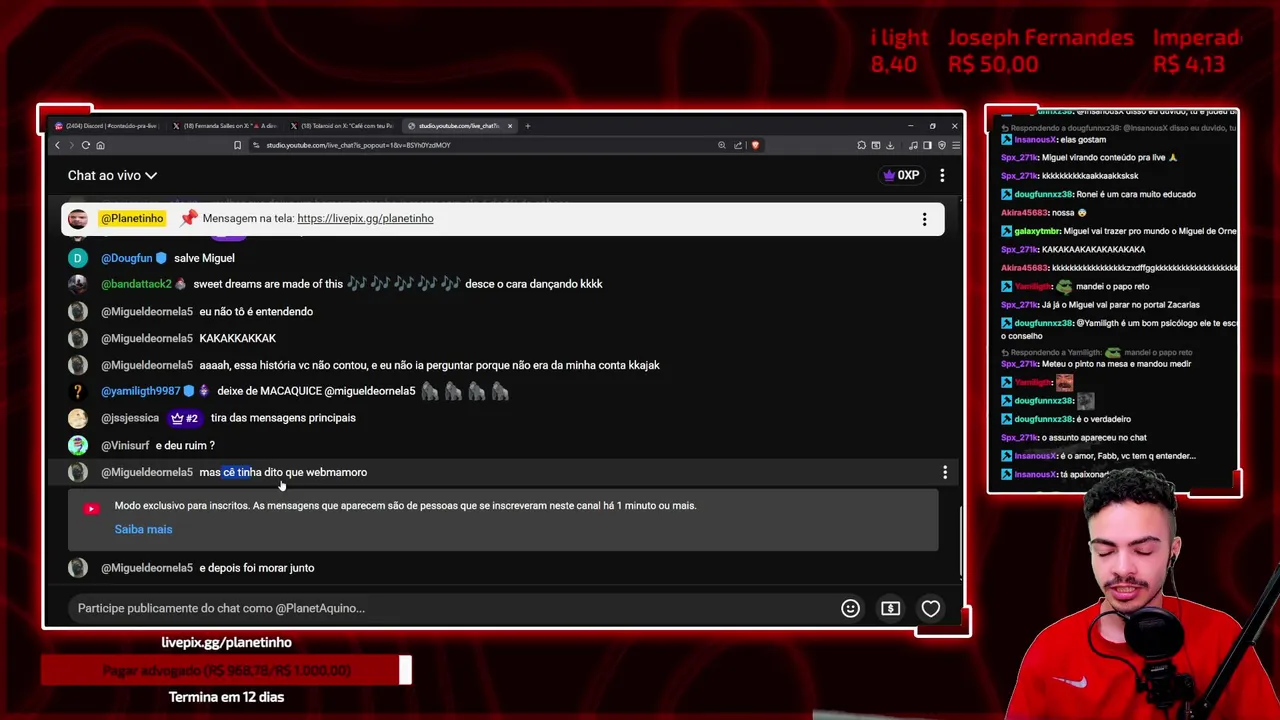Click the @Planetinho pinned author name
The width and height of the screenshot is (1280, 720).
[131, 218]
